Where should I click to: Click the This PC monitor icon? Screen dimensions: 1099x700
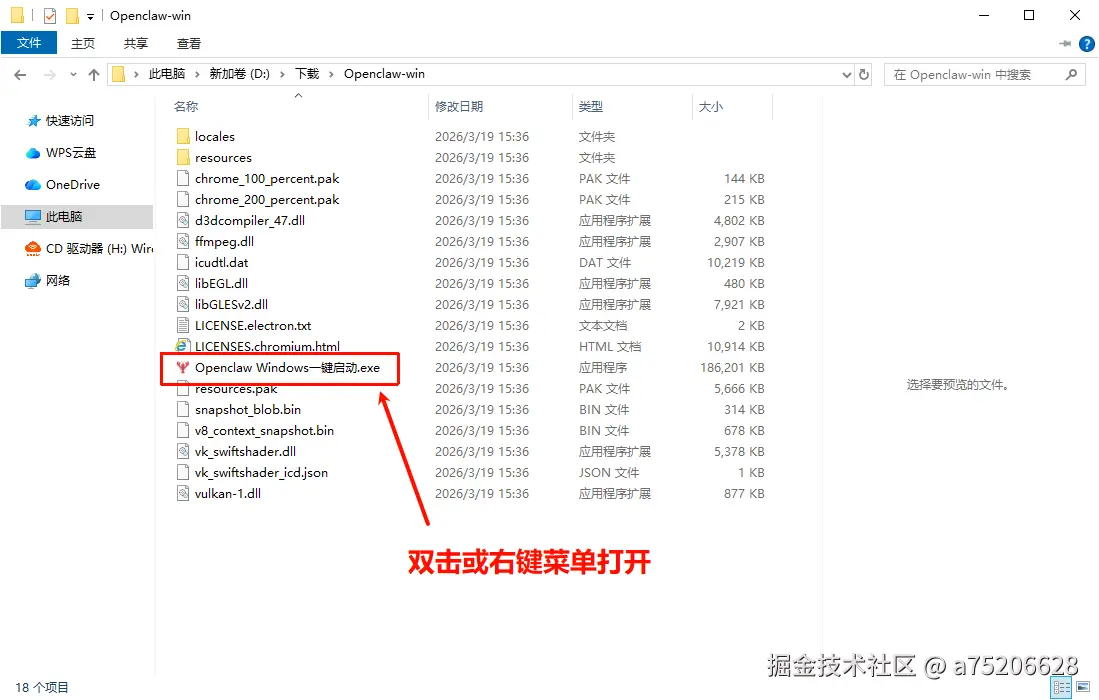click(x=33, y=217)
